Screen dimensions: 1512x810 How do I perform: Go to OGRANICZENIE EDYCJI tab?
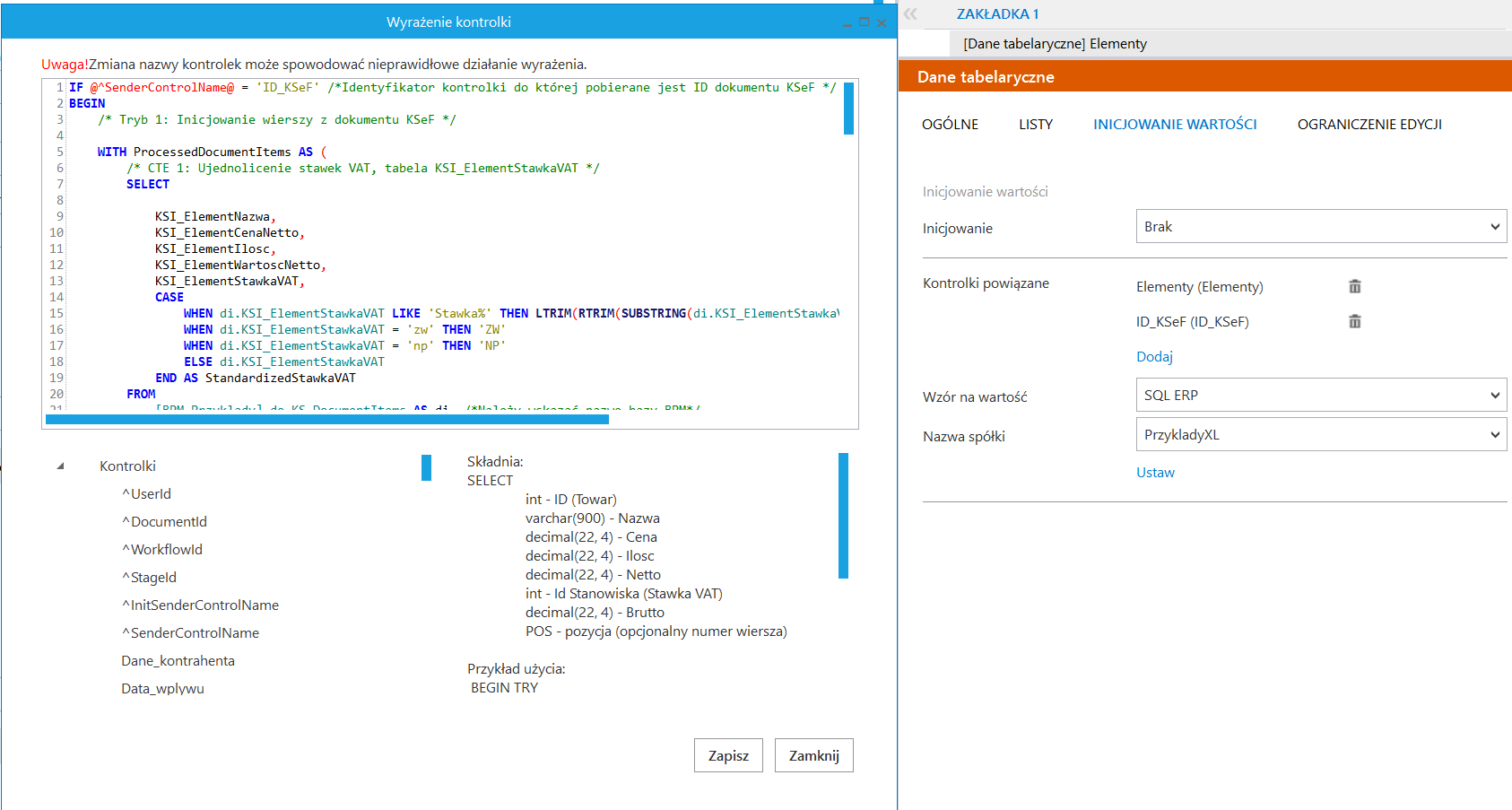point(1369,125)
